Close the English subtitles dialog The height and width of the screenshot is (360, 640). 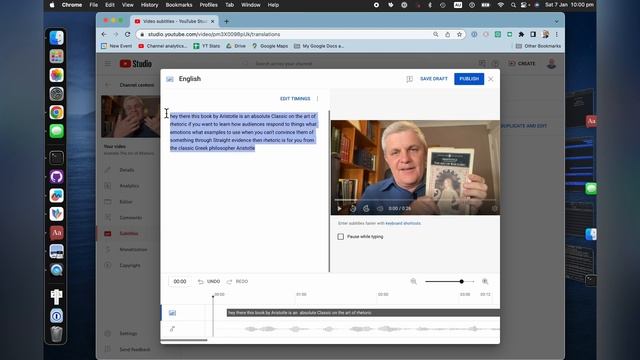click(491, 79)
